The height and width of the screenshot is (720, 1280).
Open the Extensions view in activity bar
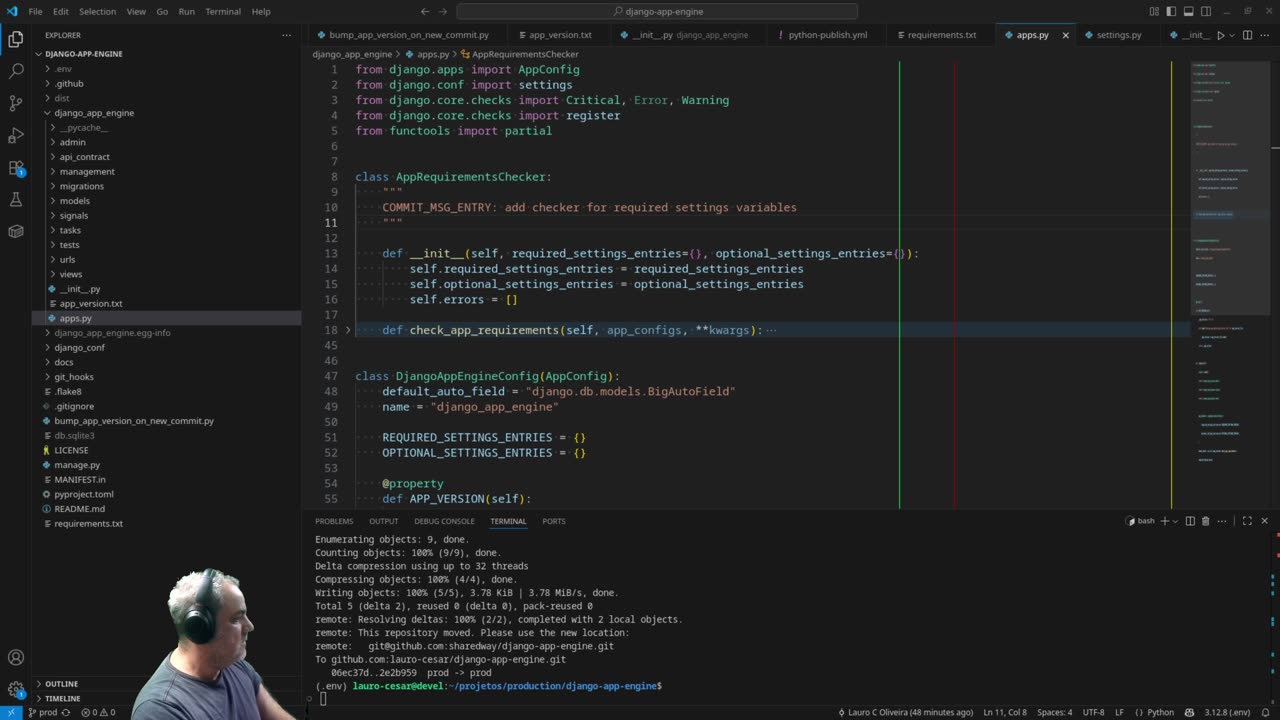pos(16,167)
